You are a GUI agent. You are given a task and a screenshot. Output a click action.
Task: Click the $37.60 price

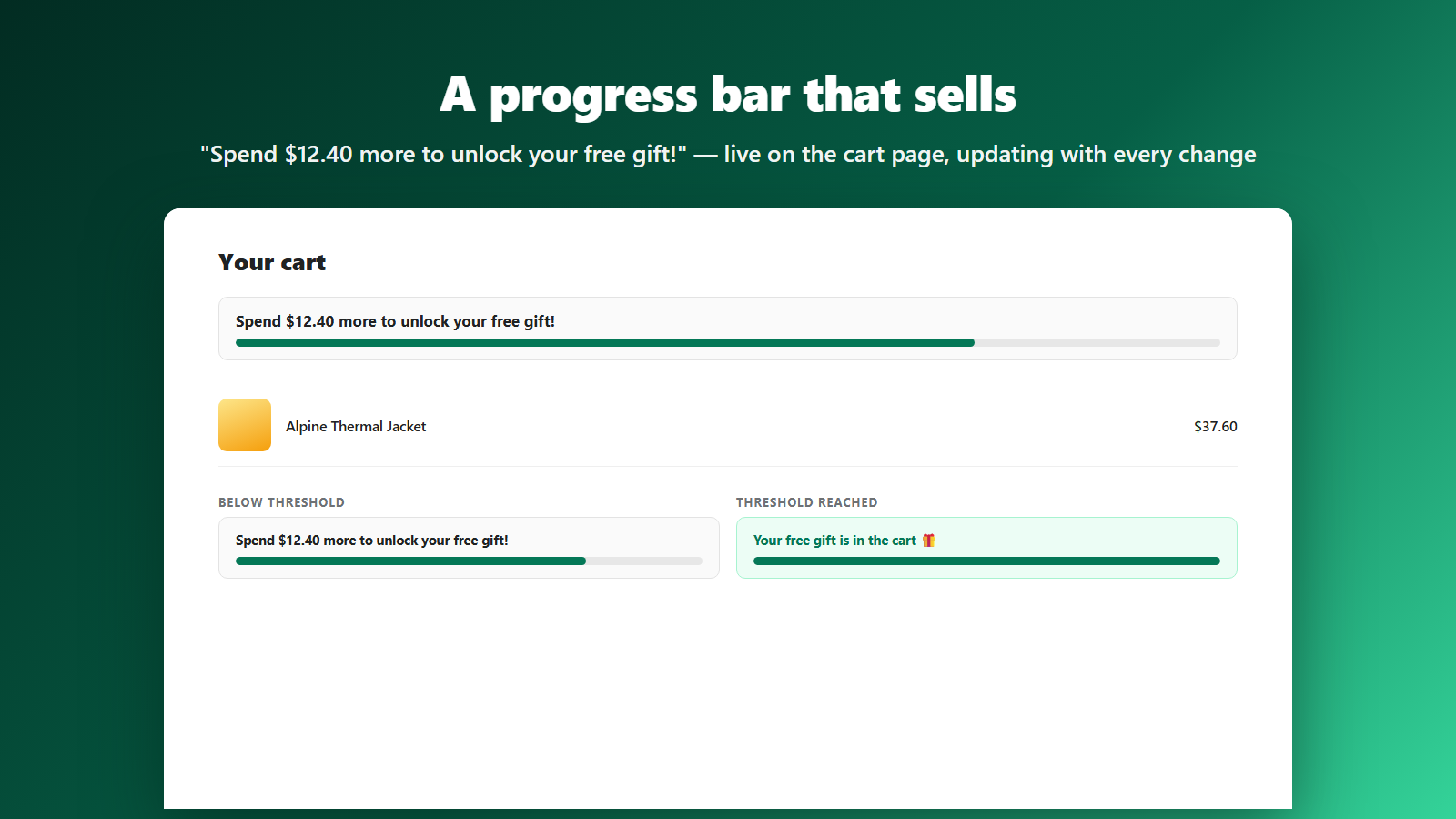(x=1216, y=426)
